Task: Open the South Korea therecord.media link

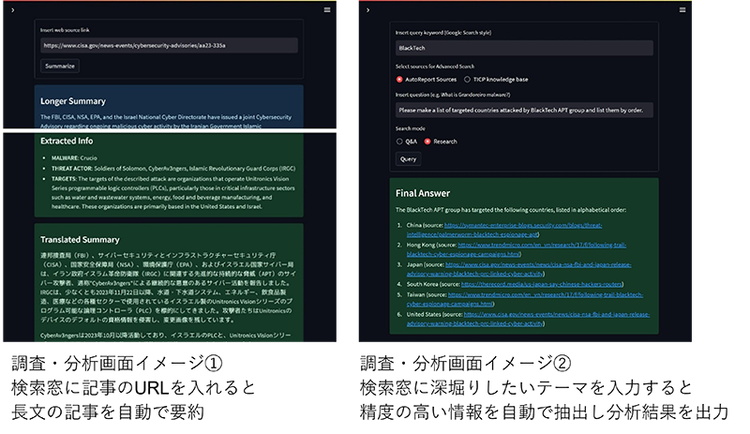Action: pos(541,284)
